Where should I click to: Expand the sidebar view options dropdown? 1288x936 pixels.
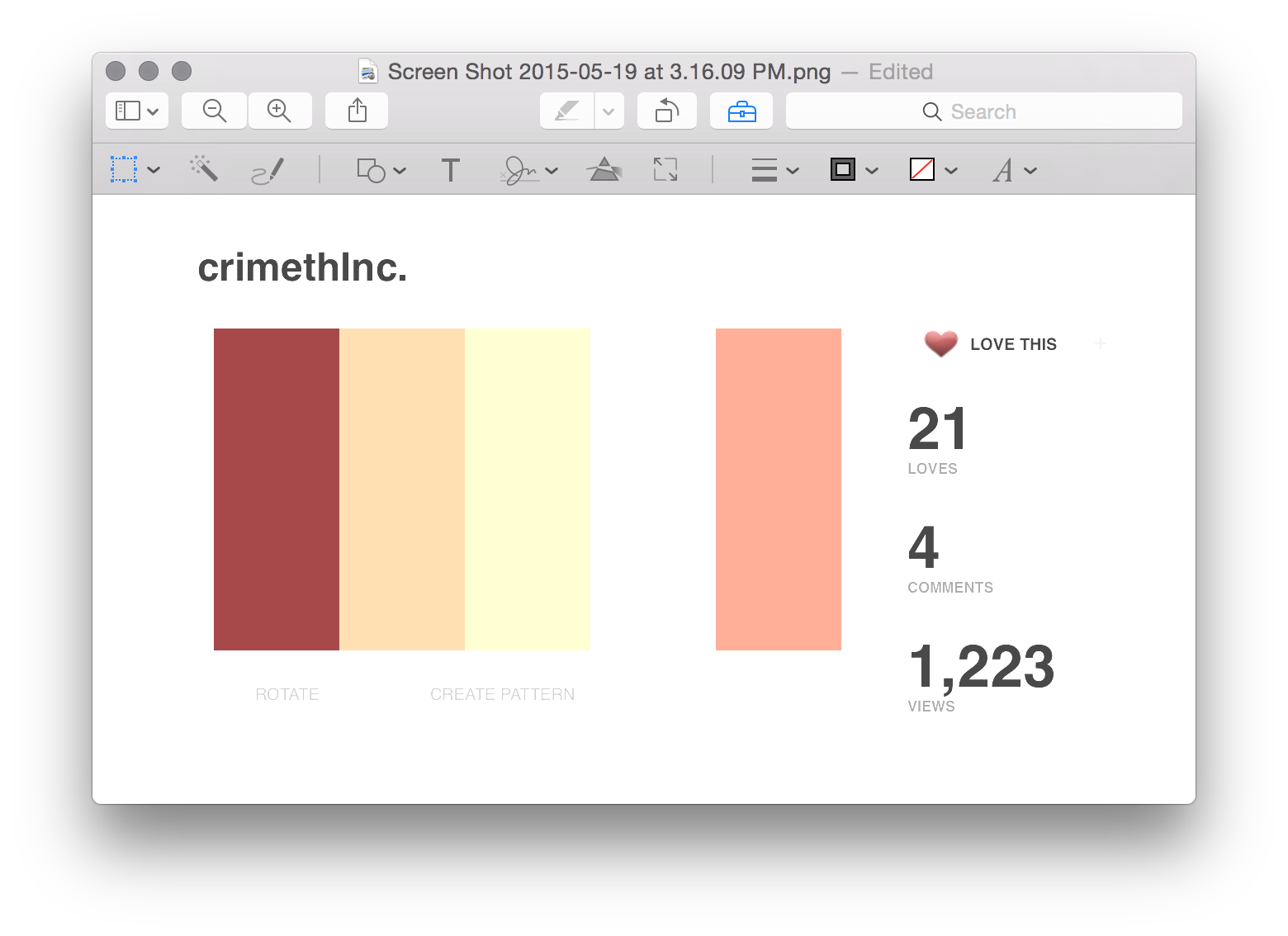tap(137, 111)
